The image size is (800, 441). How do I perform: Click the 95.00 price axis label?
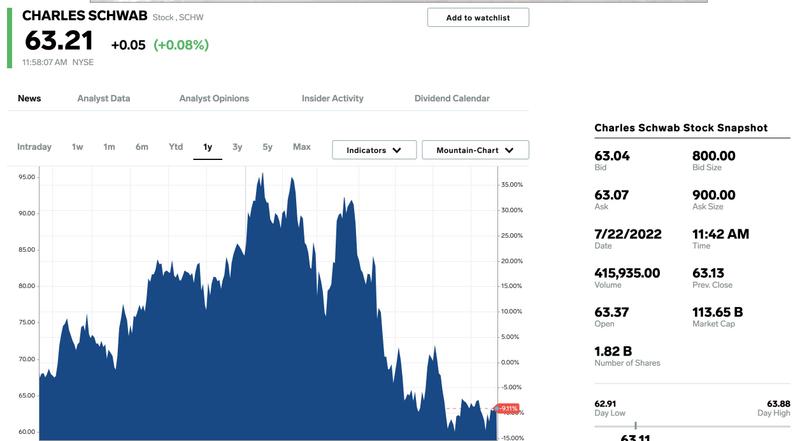[27, 177]
